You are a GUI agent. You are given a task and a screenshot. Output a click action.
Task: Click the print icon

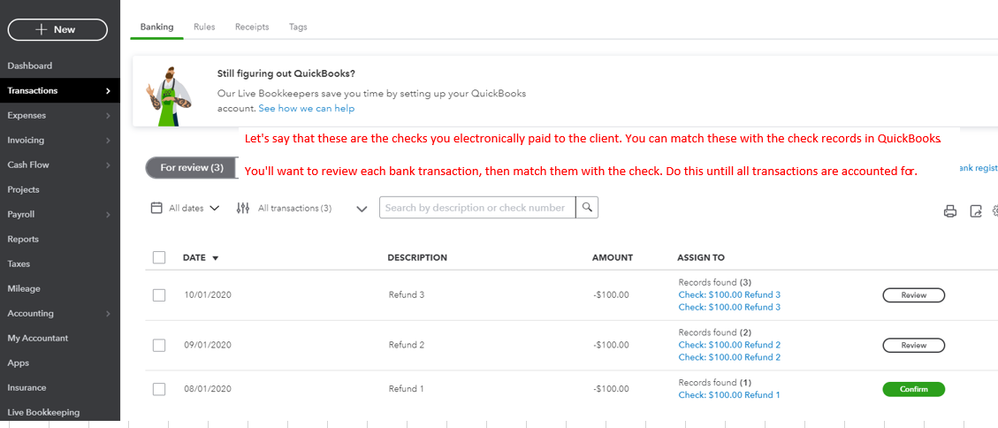[950, 211]
